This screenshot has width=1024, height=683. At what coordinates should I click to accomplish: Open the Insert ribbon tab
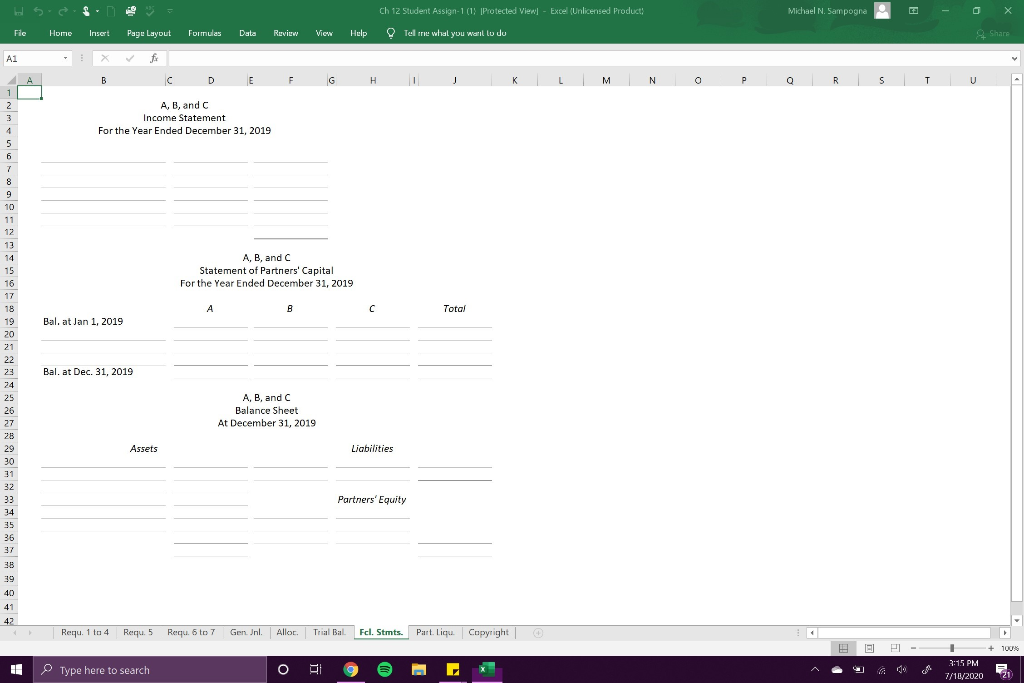tap(99, 33)
